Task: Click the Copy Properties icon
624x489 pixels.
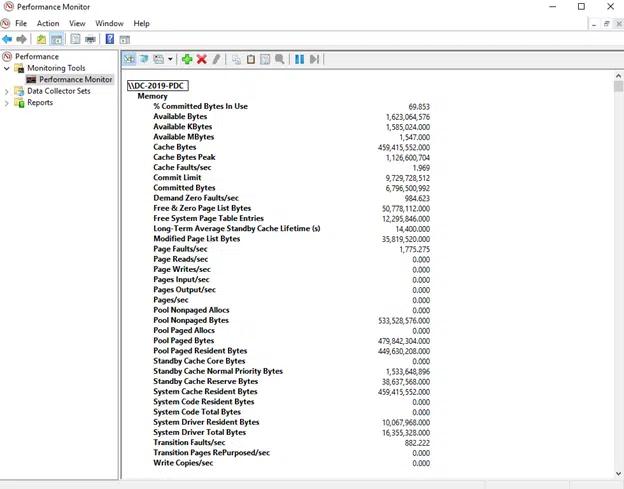Action: click(236, 59)
